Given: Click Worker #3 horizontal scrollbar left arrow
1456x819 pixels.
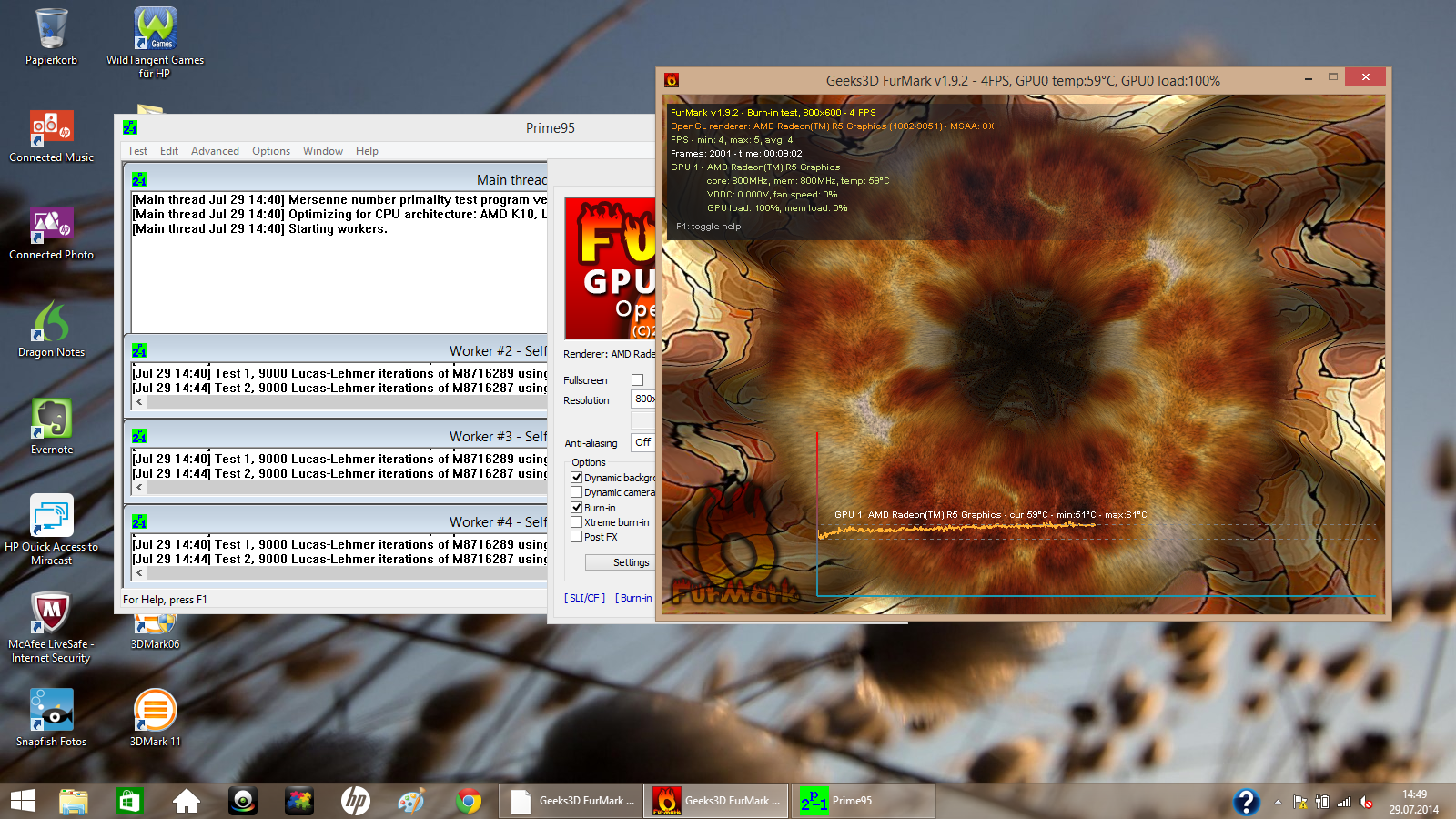Looking at the screenshot, I should click(x=139, y=487).
